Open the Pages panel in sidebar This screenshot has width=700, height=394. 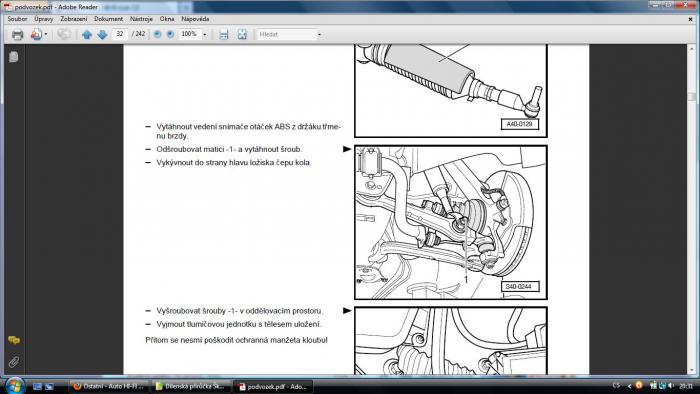[14, 57]
